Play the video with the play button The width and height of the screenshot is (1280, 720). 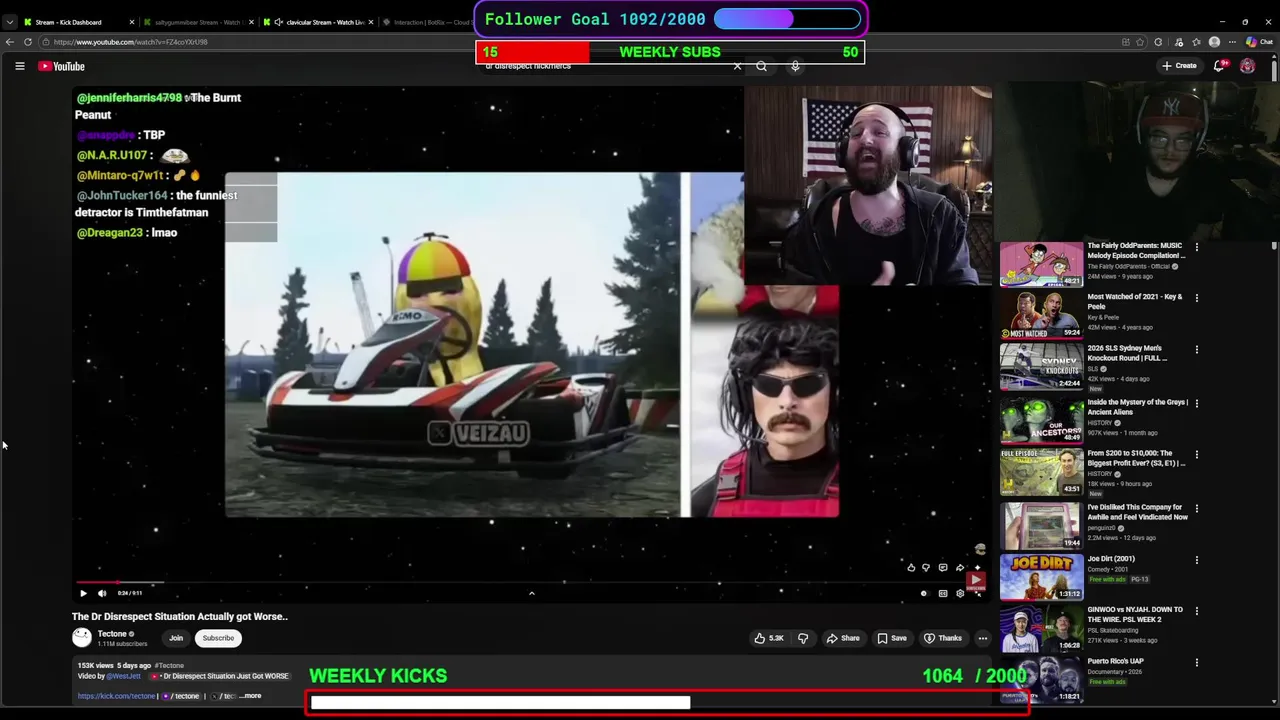[x=83, y=593]
